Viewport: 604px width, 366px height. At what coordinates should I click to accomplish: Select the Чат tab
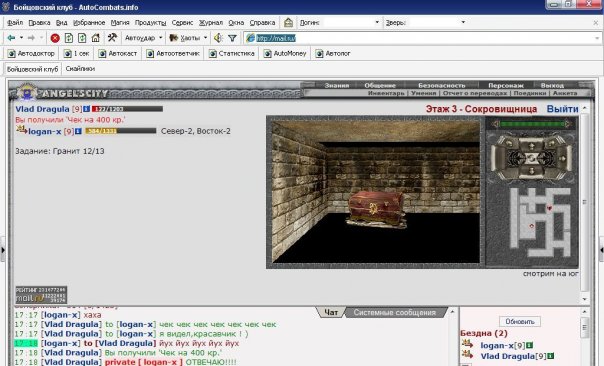pos(331,312)
